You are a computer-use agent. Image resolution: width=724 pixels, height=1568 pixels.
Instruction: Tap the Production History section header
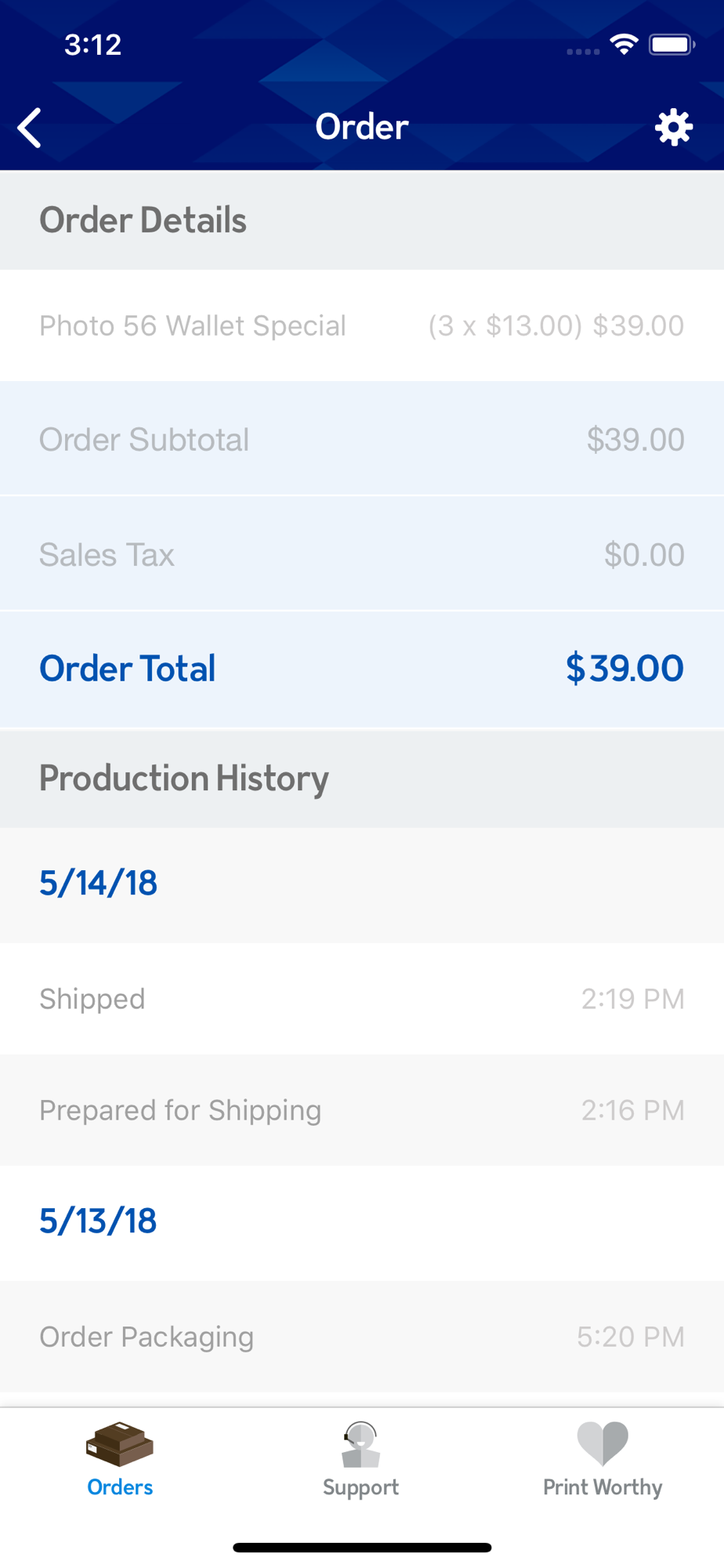coord(185,779)
